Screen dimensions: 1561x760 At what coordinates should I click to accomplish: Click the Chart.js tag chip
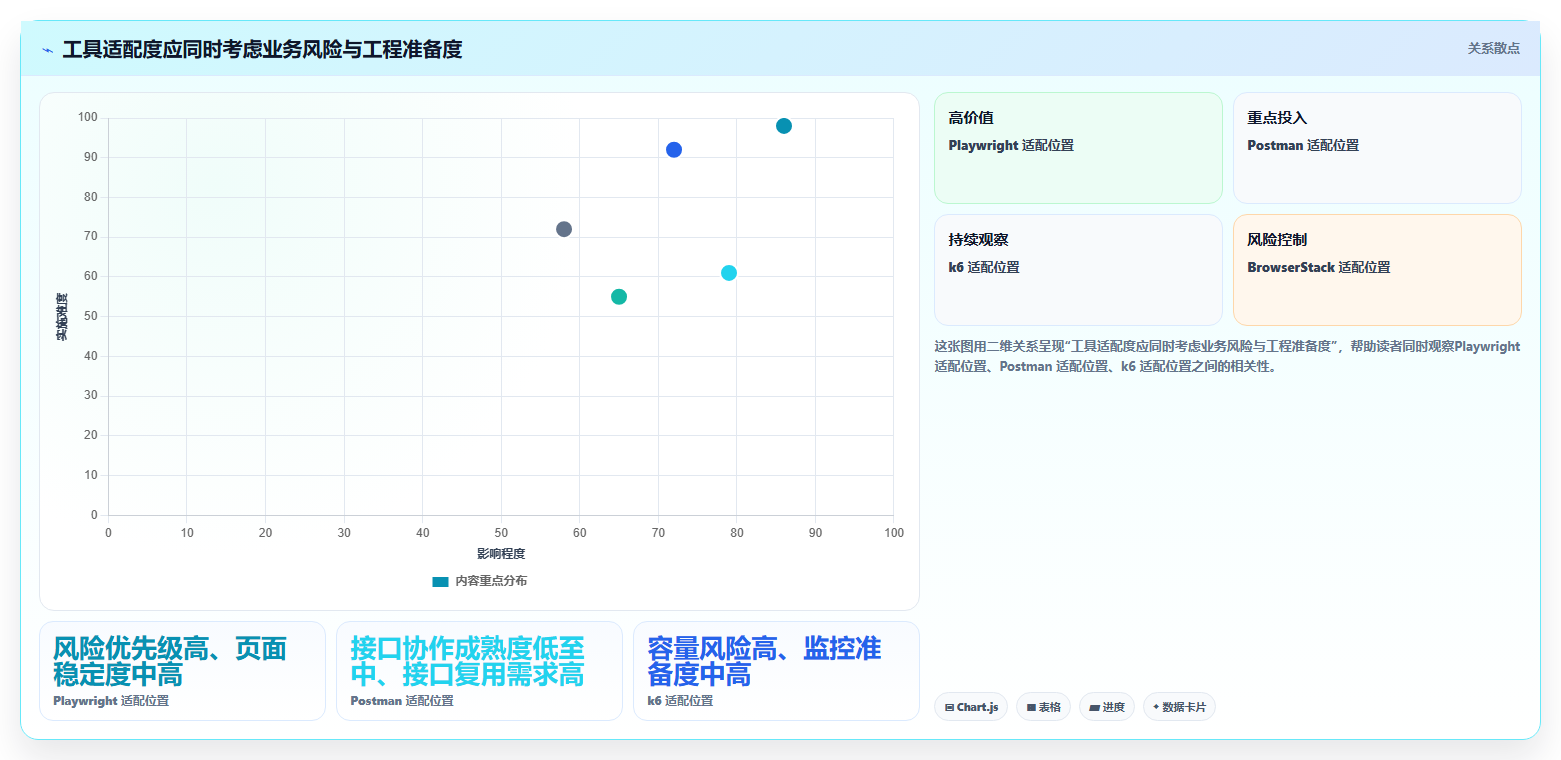tap(971, 707)
